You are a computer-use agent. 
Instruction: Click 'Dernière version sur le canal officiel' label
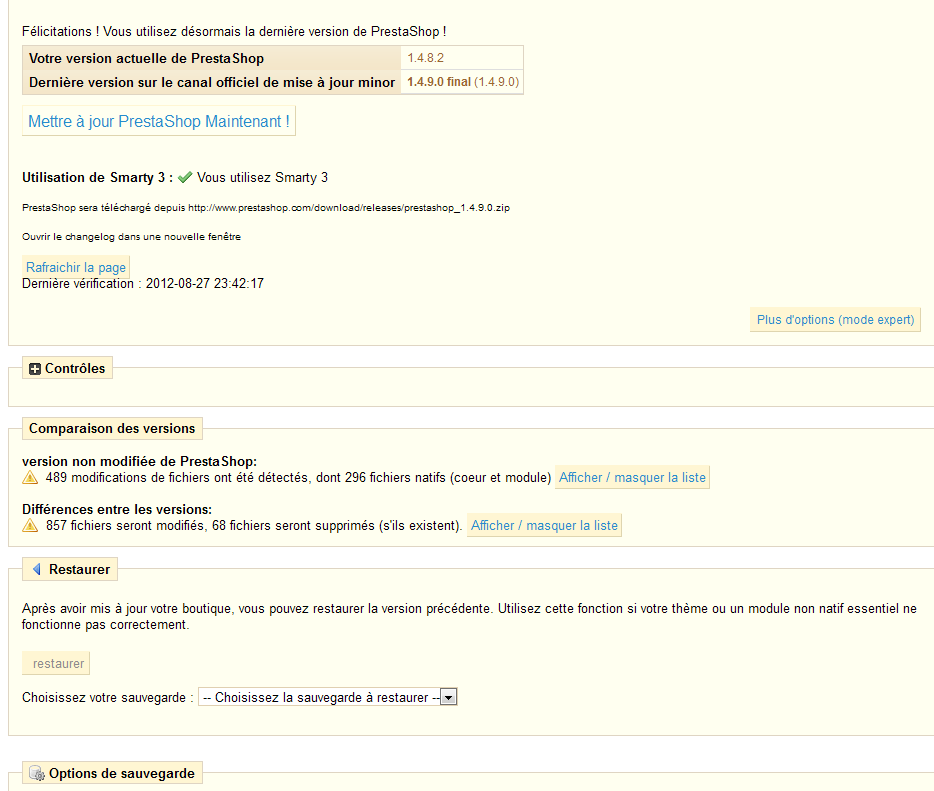click(212, 82)
